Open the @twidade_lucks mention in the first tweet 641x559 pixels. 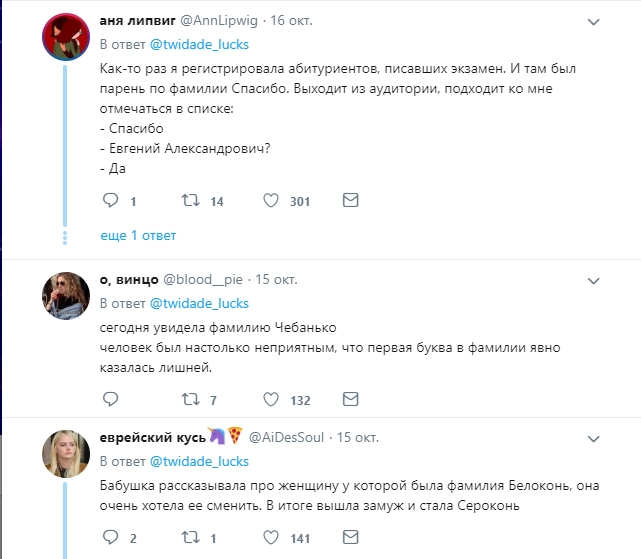[x=199, y=45]
